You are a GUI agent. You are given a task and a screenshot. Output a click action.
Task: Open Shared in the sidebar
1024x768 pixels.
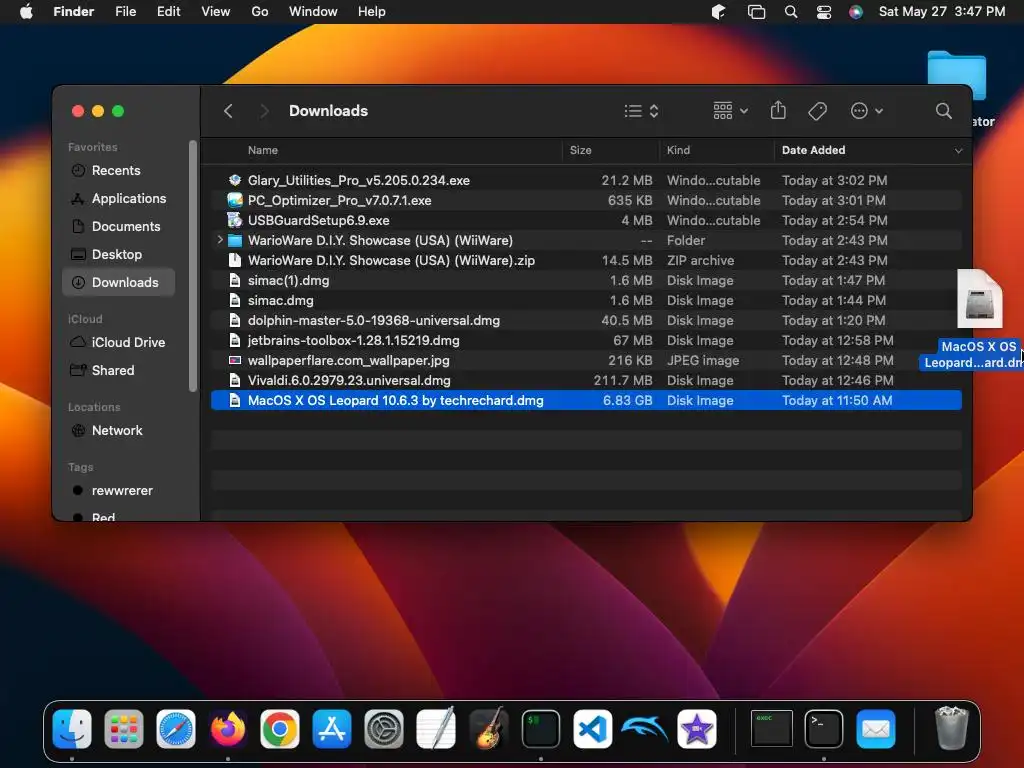click(118, 370)
